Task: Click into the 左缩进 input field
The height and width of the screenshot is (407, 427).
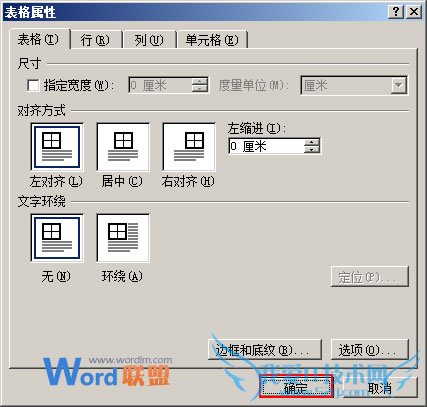Action: pos(266,146)
